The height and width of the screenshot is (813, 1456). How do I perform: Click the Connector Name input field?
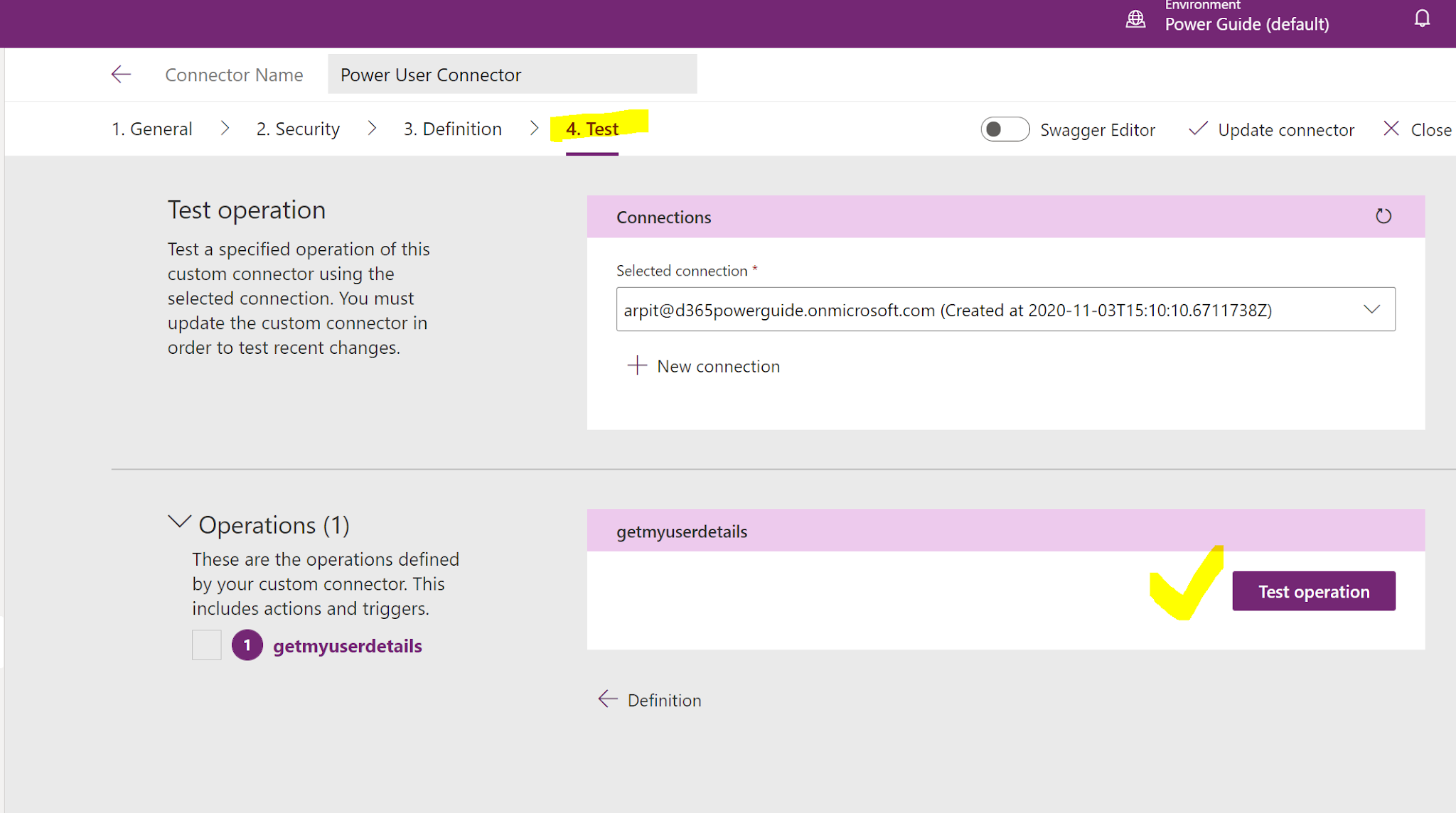click(512, 75)
